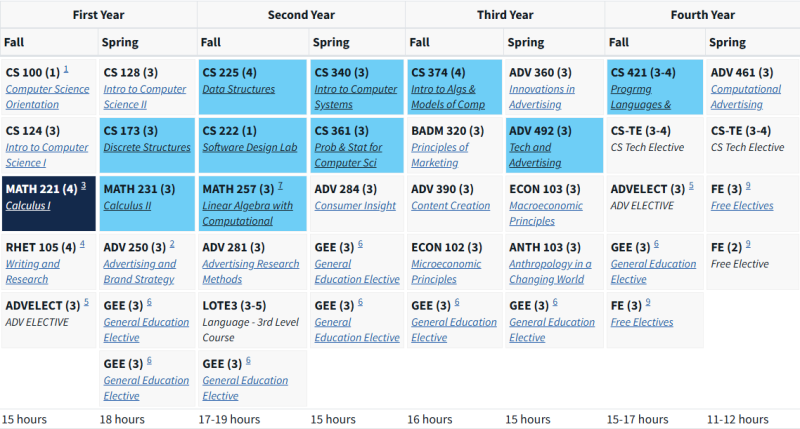Click the CS 374 (4) course title

(438, 73)
